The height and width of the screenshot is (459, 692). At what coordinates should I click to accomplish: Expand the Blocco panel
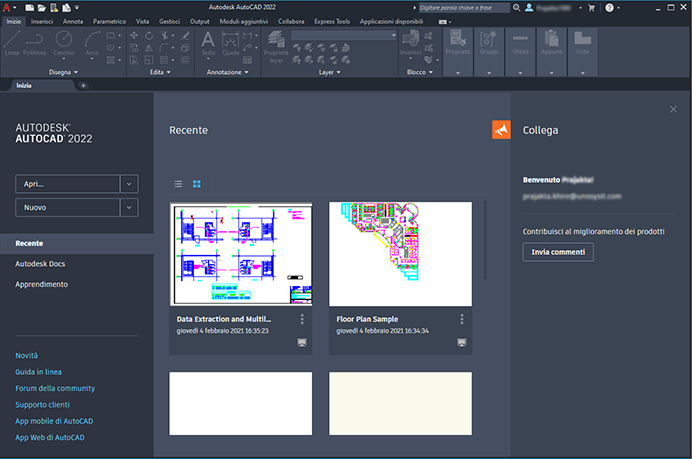coord(420,72)
